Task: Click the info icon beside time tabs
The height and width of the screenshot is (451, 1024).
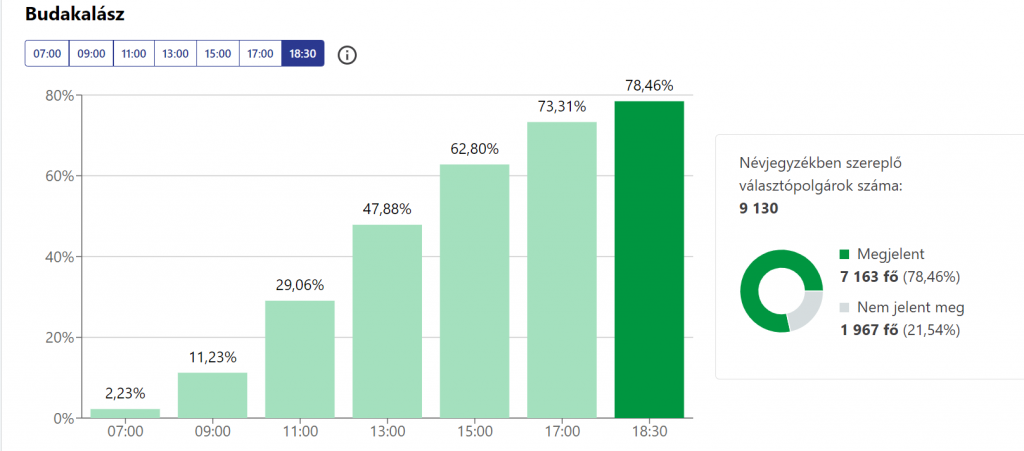Action: [347, 54]
